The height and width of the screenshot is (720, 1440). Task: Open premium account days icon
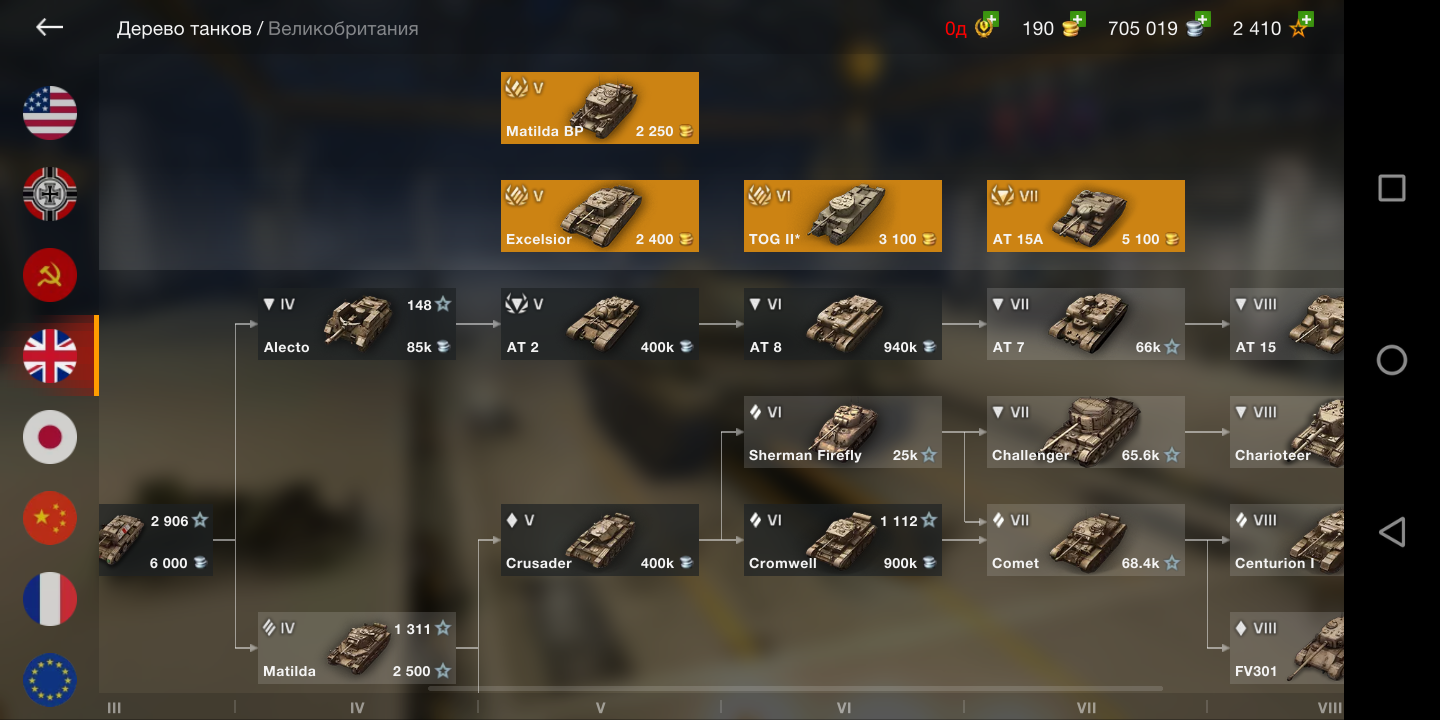click(x=986, y=26)
